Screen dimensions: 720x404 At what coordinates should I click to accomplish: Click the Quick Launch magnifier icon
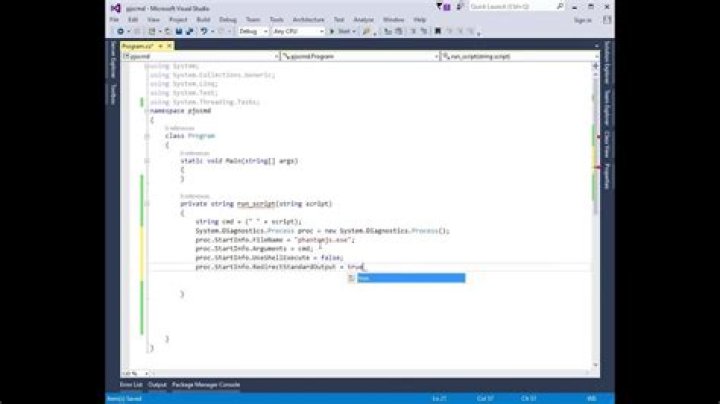(560, 6)
